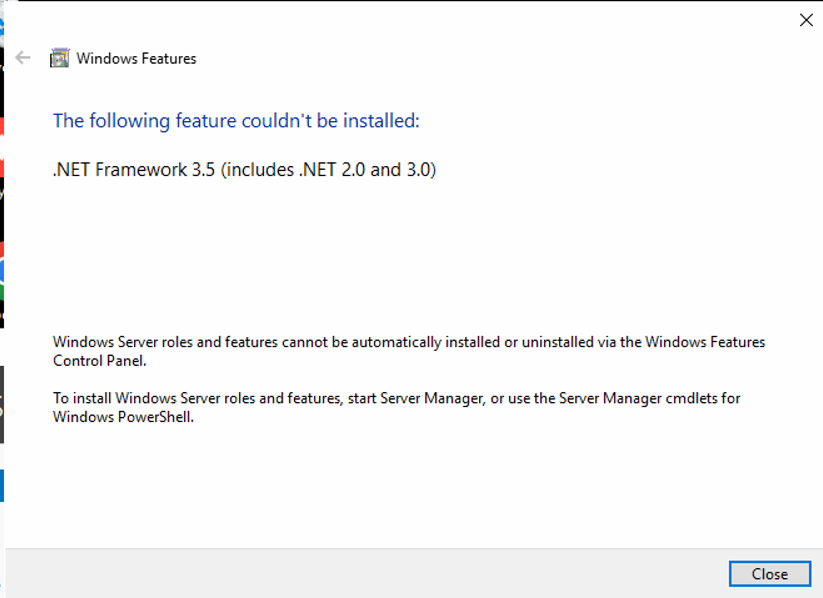823x598 pixels.
Task: Click the blank white area below the feature name
Action: click(x=400, y=250)
